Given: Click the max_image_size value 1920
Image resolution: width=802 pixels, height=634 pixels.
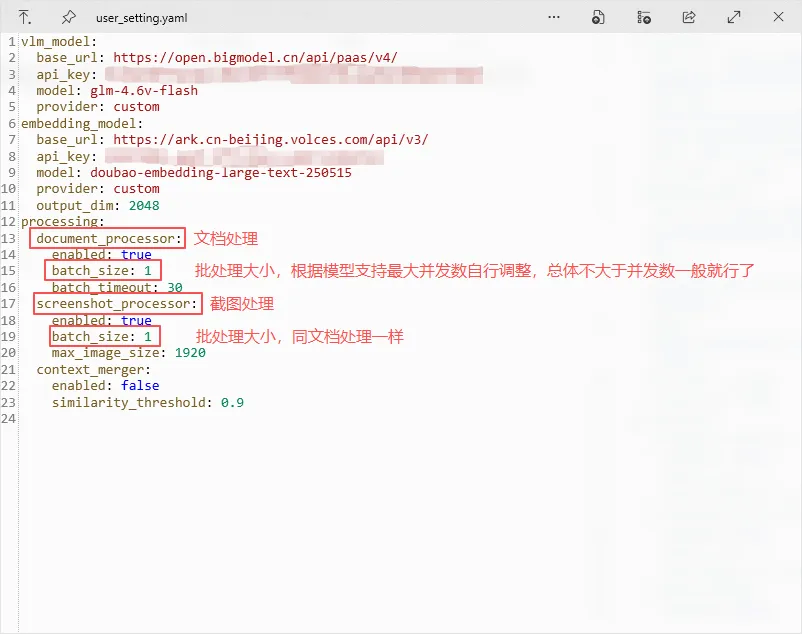Looking at the screenshot, I should (190, 352).
